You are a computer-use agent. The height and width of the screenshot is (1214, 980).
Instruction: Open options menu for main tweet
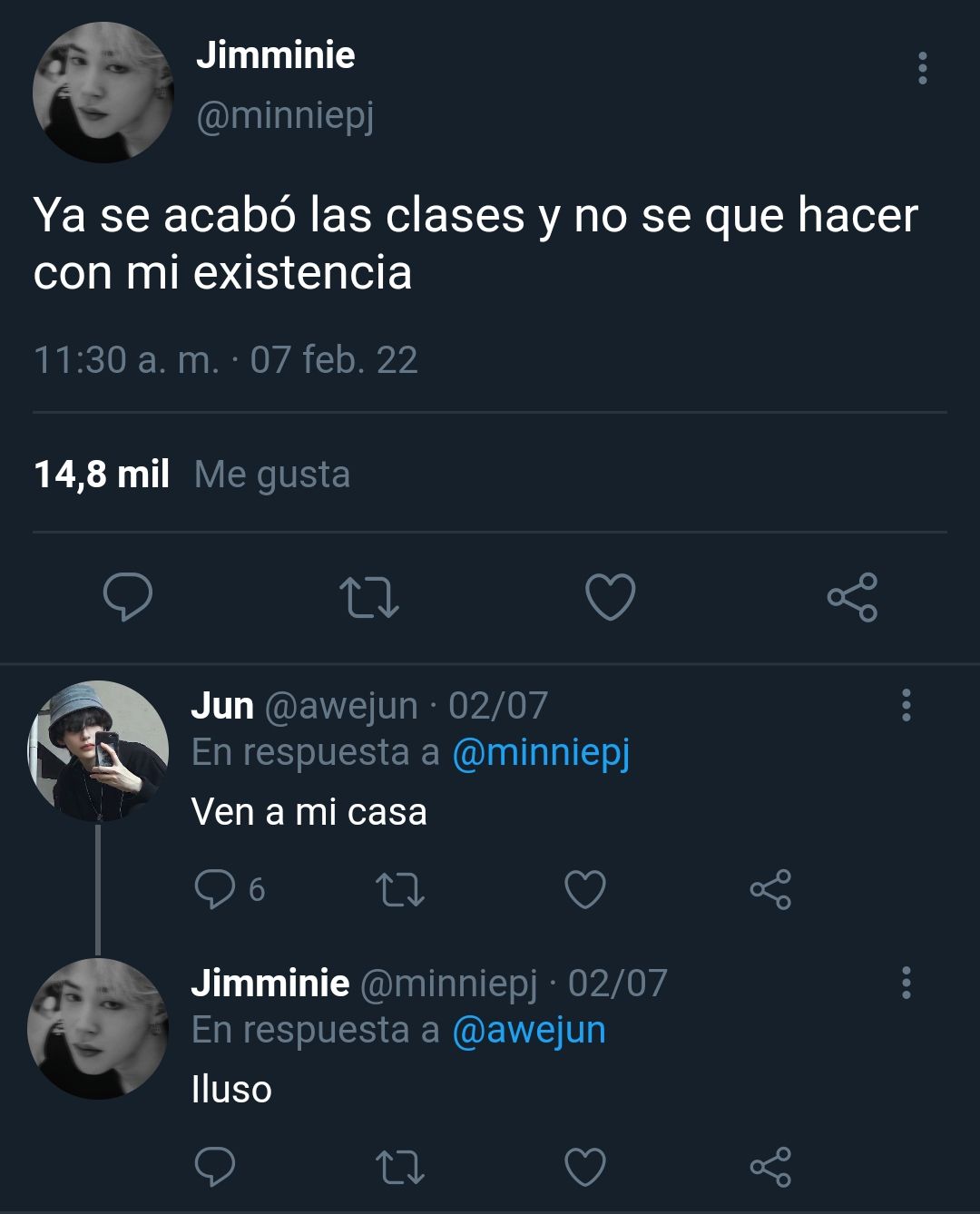click(x=923, y=68)
